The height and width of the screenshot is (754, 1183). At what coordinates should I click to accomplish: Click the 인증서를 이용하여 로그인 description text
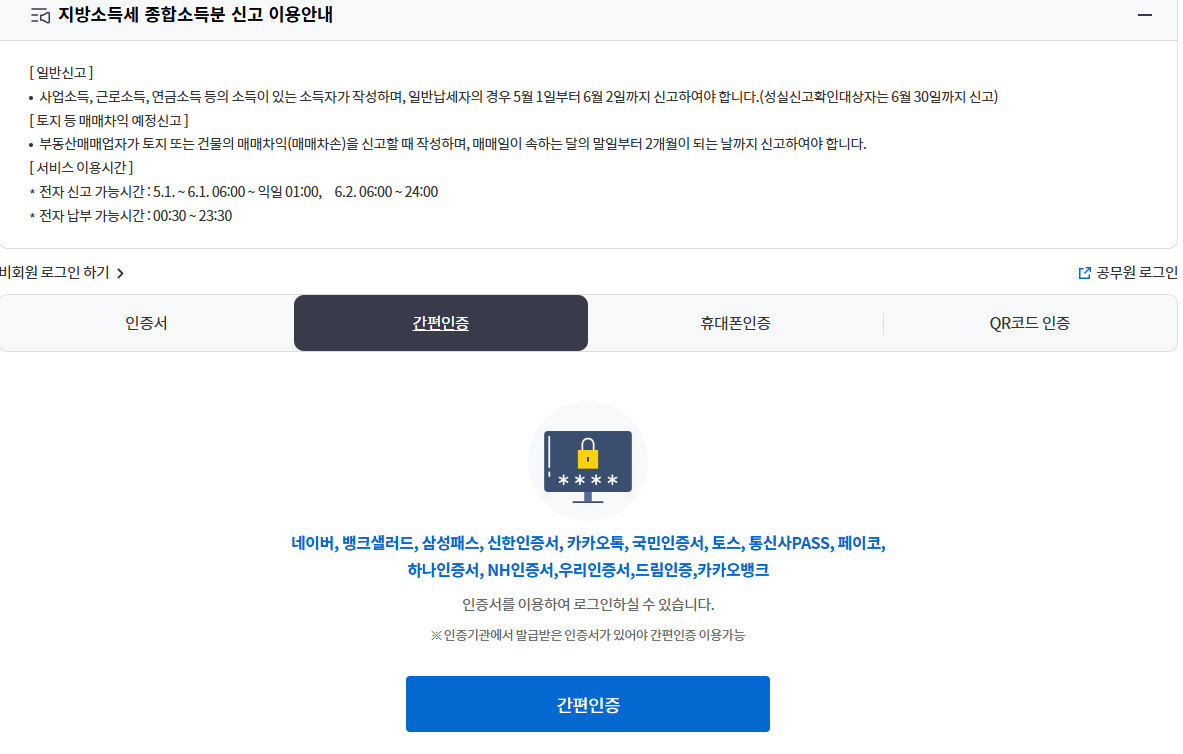tap(588, 605)
